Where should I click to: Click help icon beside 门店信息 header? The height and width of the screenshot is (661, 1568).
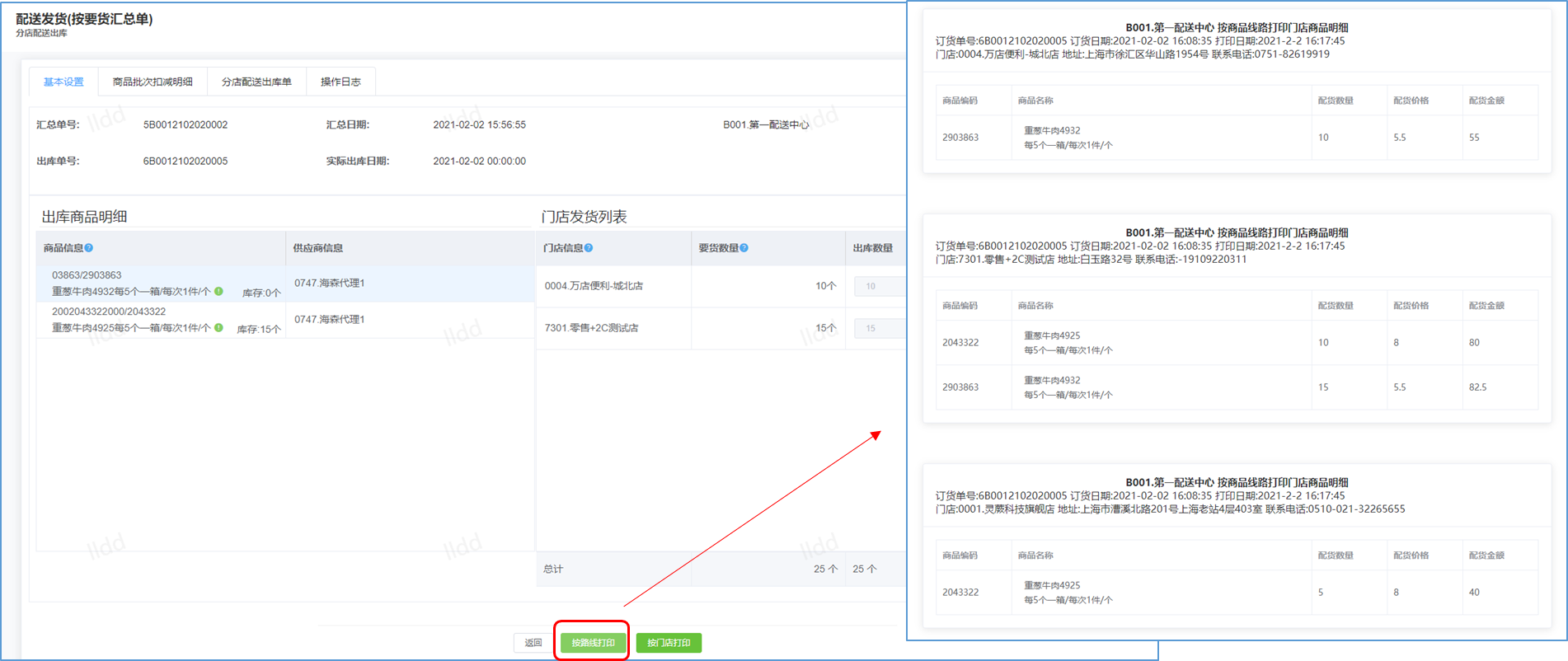[x=589, y=248]
